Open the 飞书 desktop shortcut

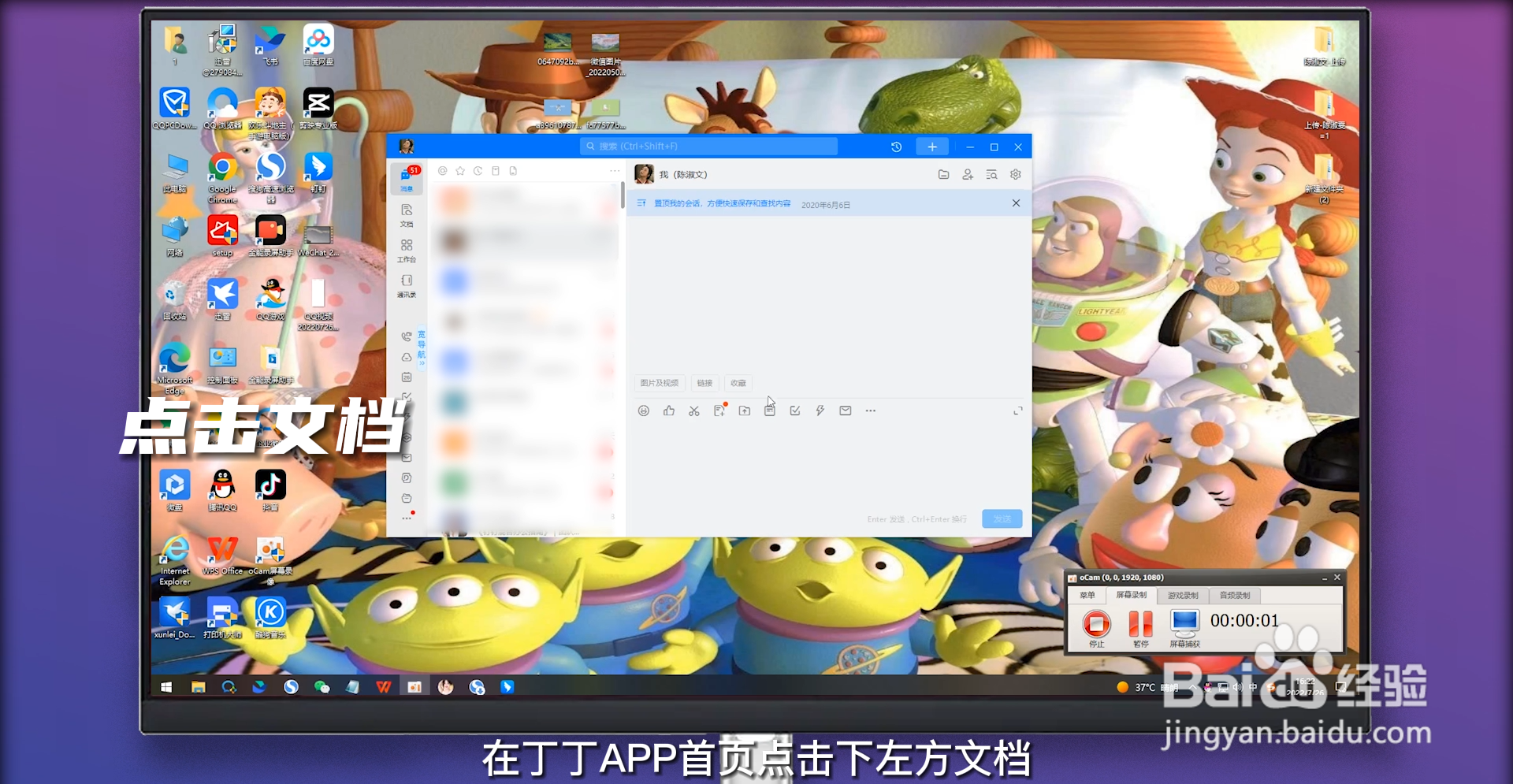click(270, 45)
